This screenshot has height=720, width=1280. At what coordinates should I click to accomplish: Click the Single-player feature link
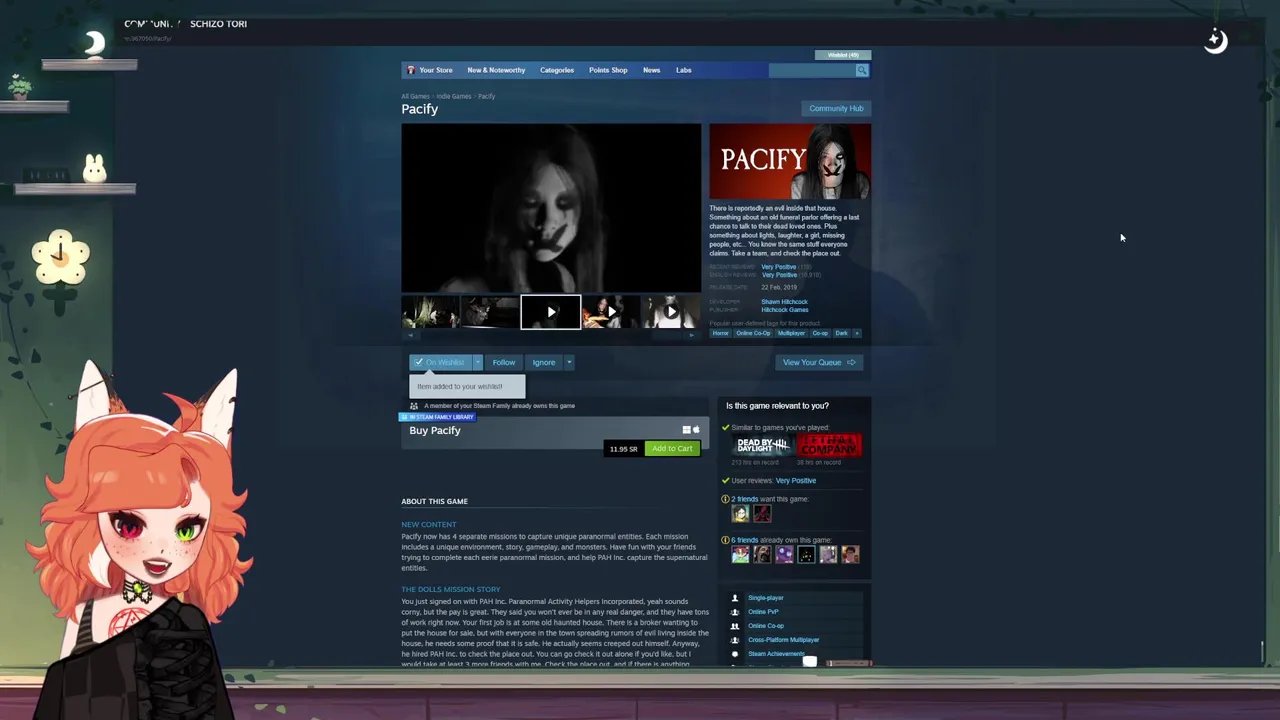pyautogui.click(x=766, y=598)
